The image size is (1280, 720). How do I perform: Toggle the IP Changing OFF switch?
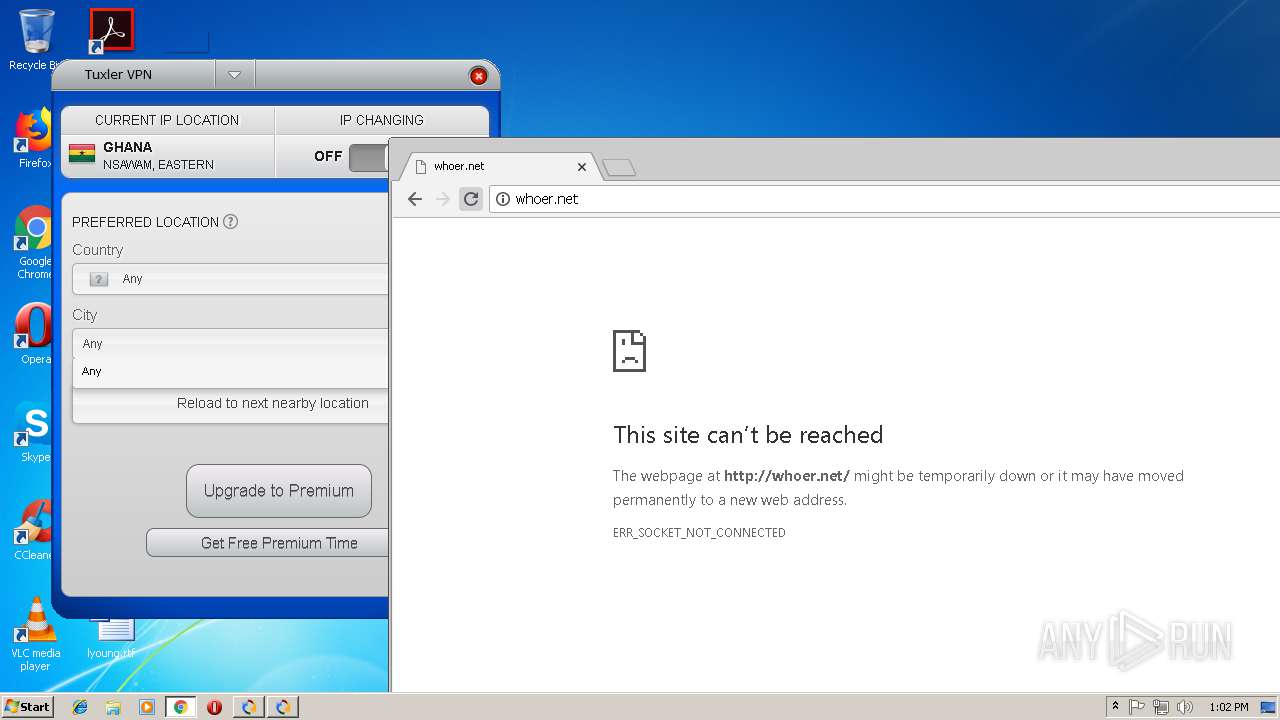pyautogui.click(x=368, y=157)
